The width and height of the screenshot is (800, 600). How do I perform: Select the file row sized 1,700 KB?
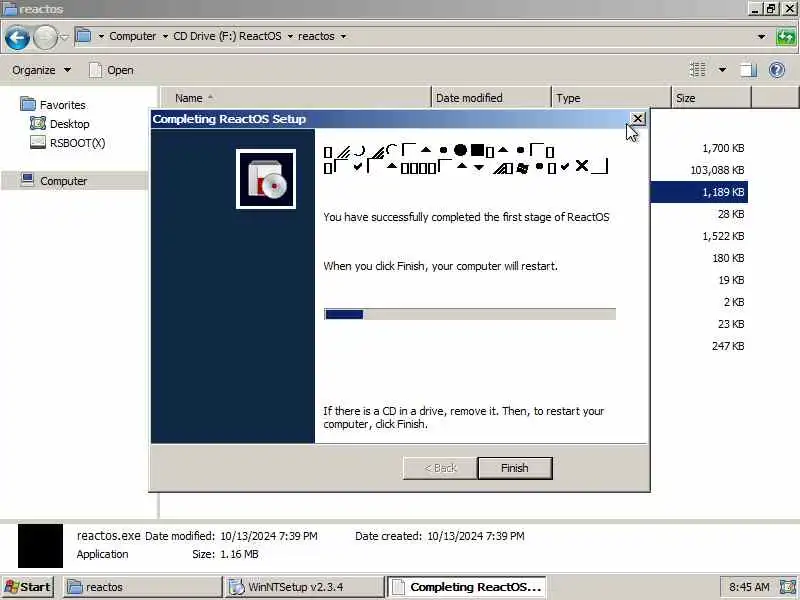[723, 148]
